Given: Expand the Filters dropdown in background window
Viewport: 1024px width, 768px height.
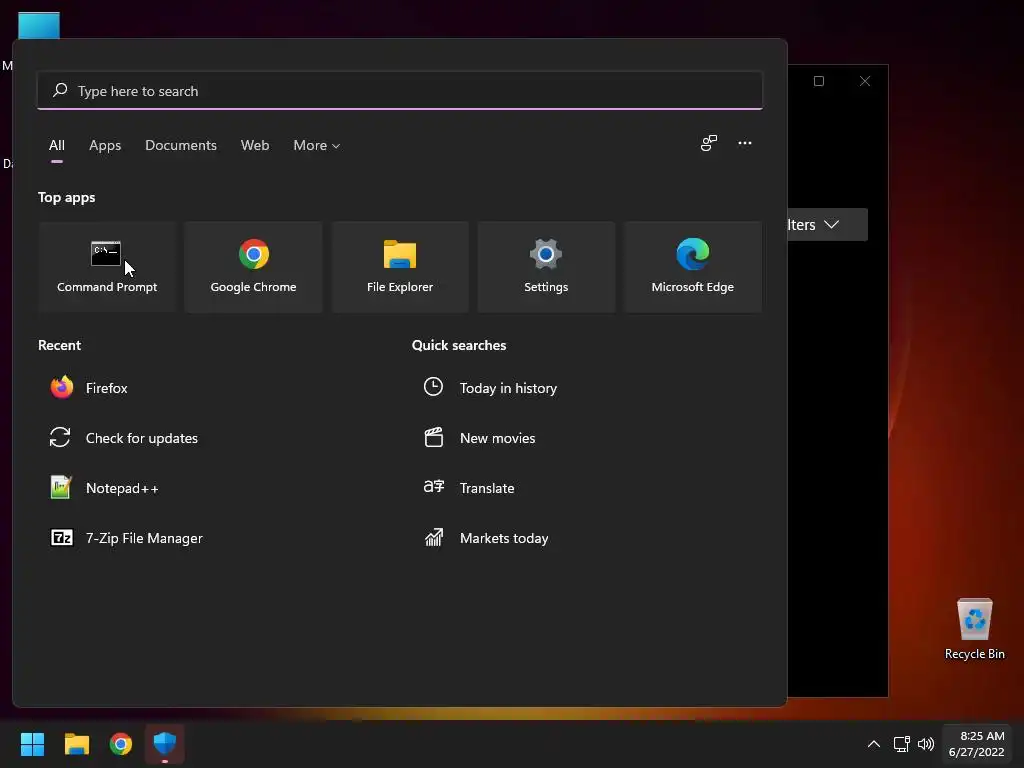Looking at the screenshot, I should tap(827, 225).
